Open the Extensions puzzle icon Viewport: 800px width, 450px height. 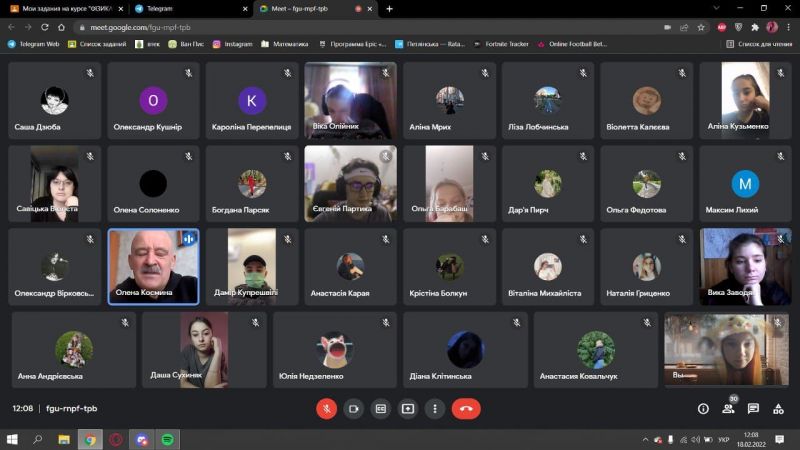755,28
